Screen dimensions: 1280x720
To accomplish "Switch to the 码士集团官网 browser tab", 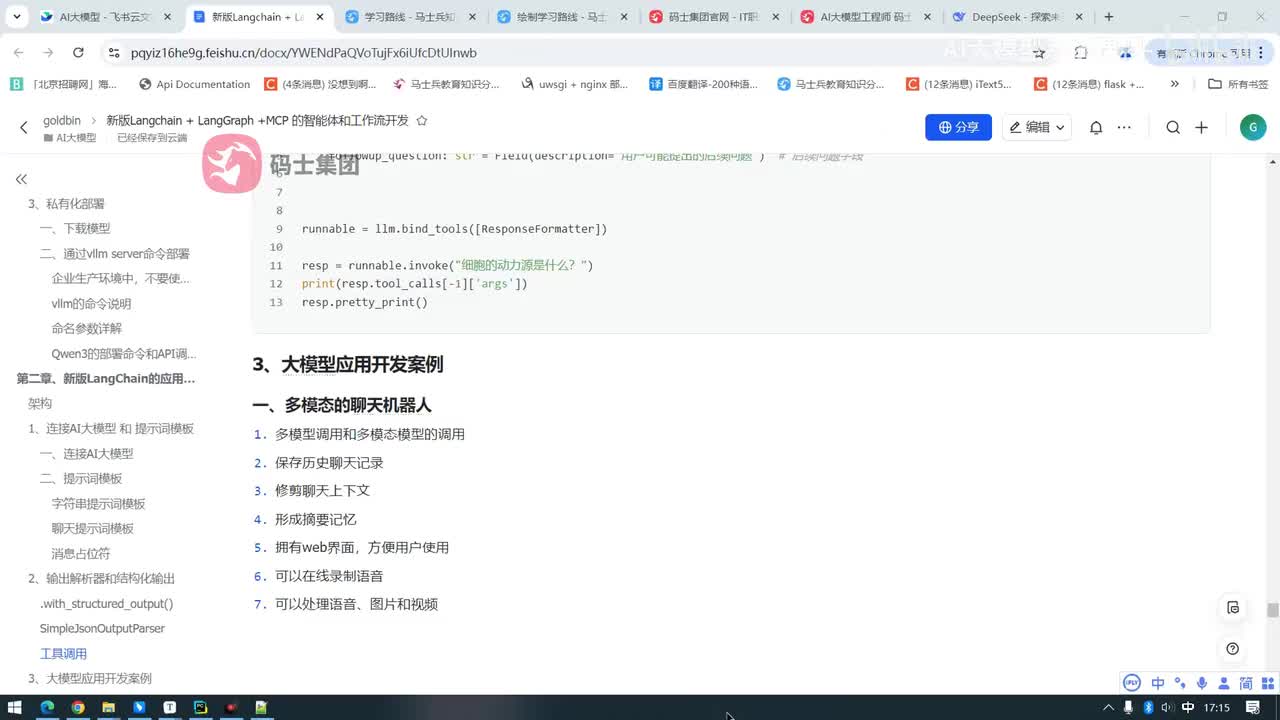I will click(x=715, y=17).
